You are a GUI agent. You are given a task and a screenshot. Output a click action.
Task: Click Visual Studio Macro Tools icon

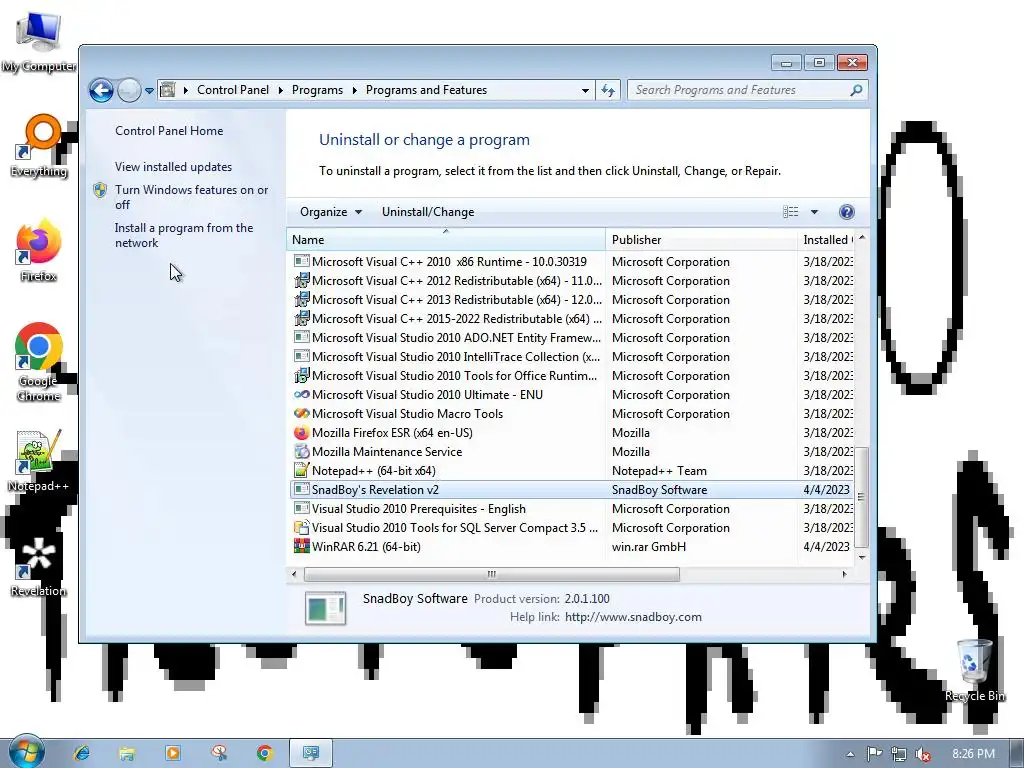click(302, 413)
